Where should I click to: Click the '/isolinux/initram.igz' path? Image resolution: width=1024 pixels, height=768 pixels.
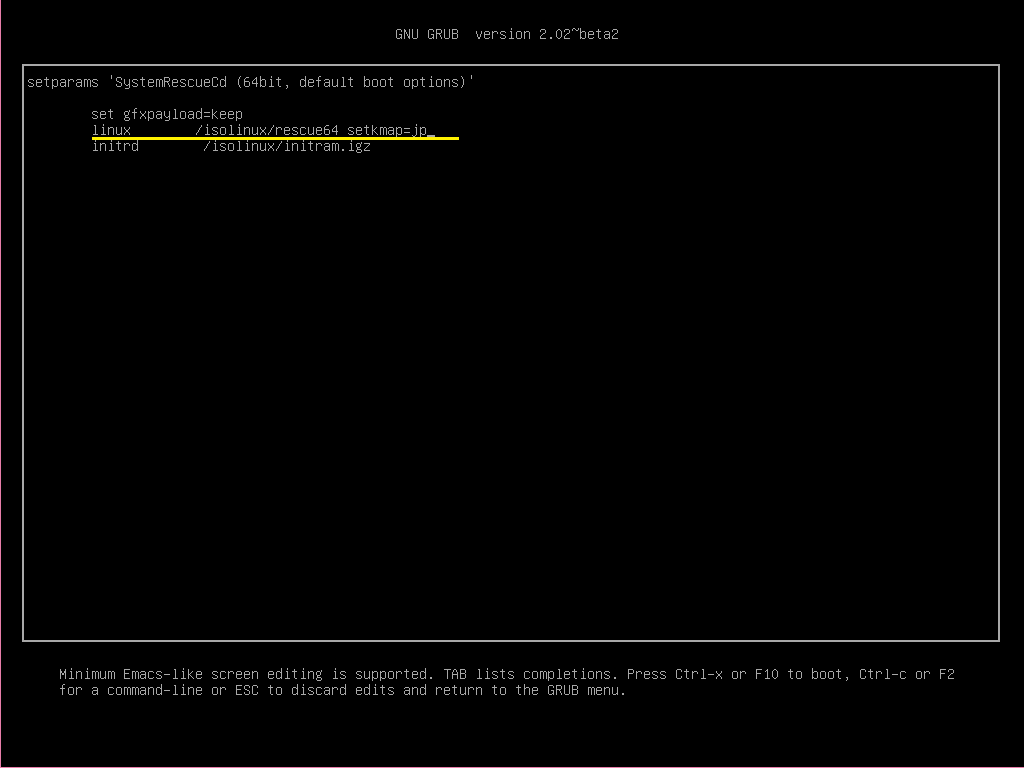[287, 146]
